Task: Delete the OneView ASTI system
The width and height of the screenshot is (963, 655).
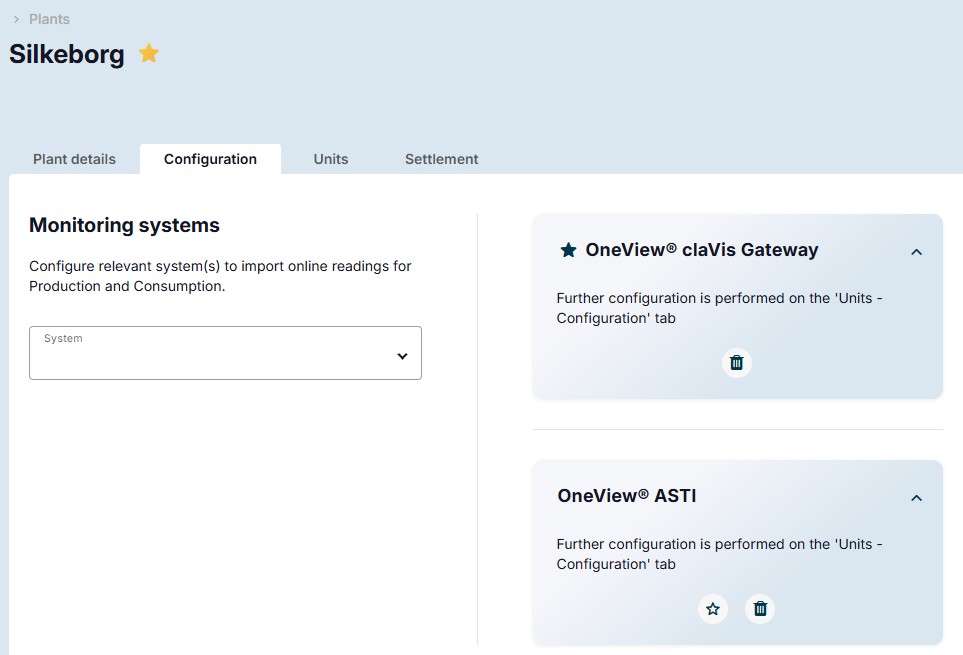Action: click(760, 608)
